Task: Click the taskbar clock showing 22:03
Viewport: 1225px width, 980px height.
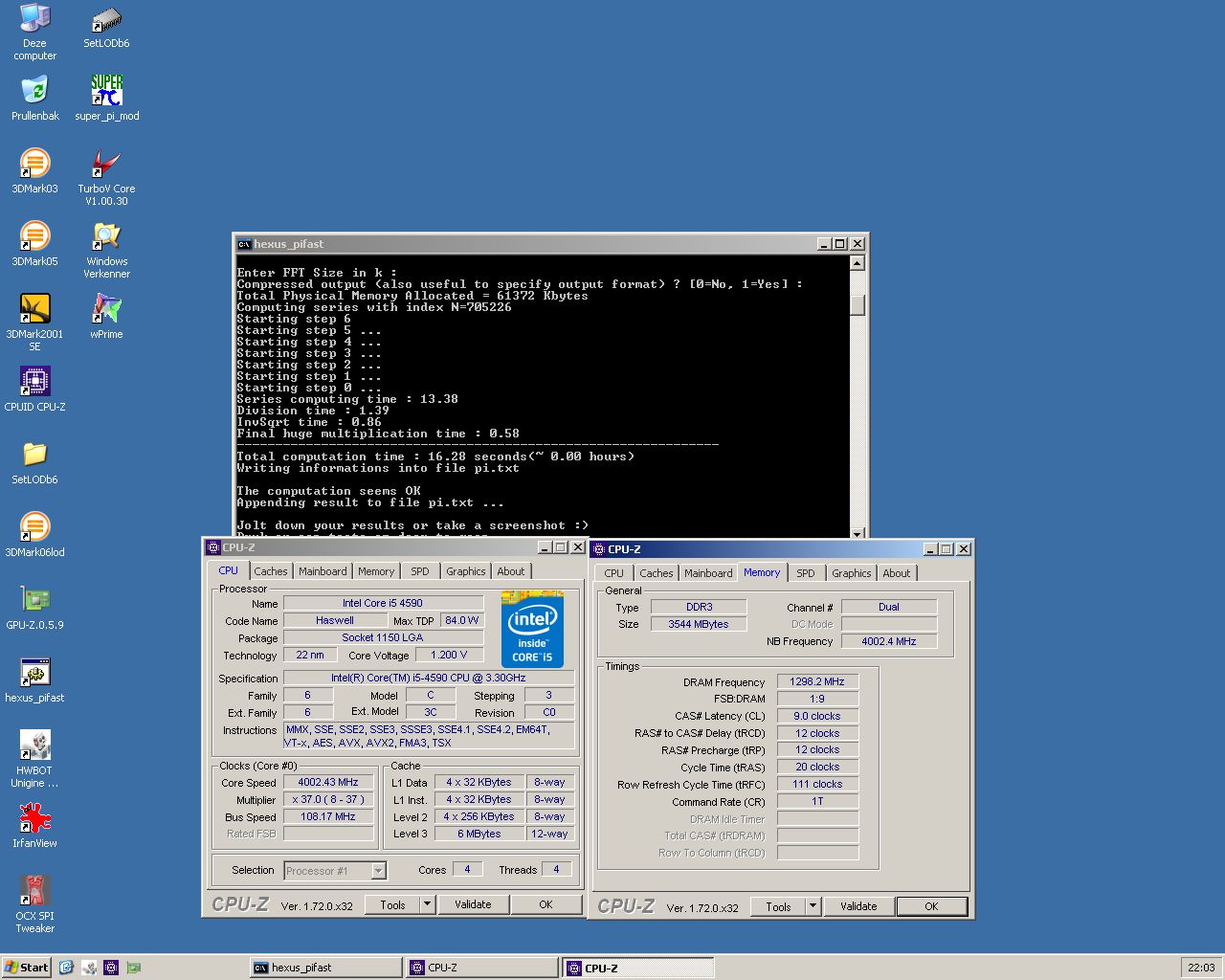Action: tap(1201, 968)
